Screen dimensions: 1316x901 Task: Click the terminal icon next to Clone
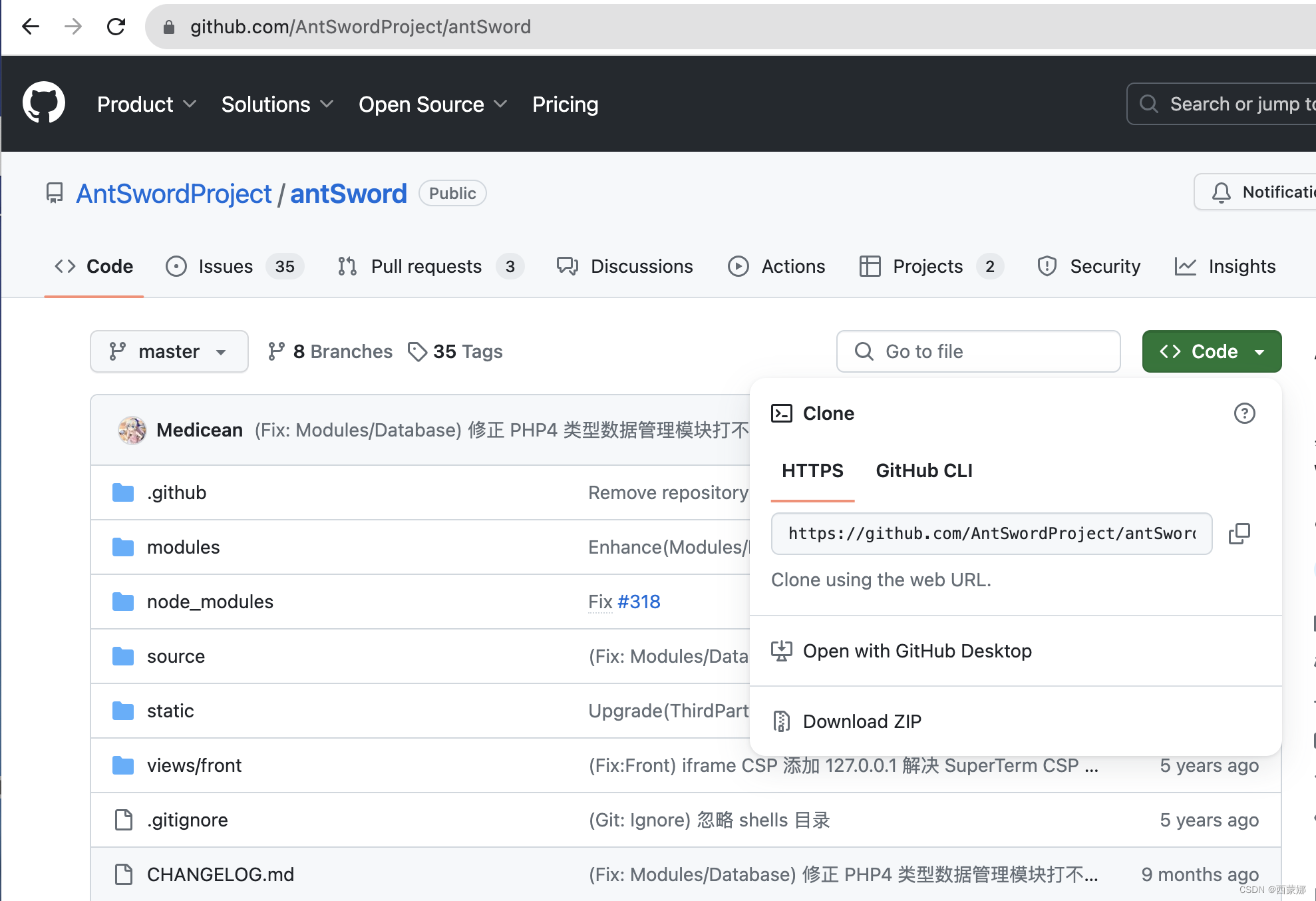point(782,413)
